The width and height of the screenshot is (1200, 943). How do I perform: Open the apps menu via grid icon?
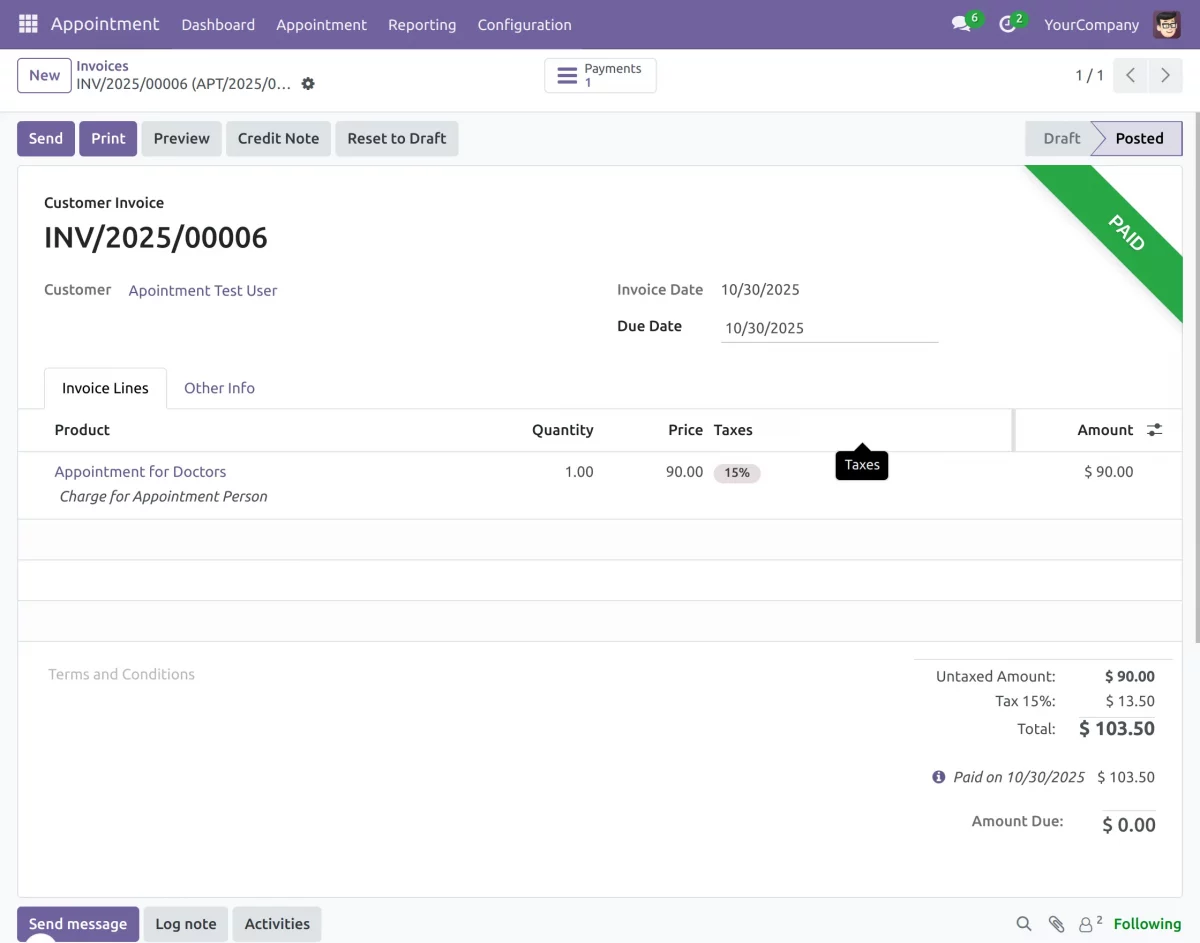[27, 24]
